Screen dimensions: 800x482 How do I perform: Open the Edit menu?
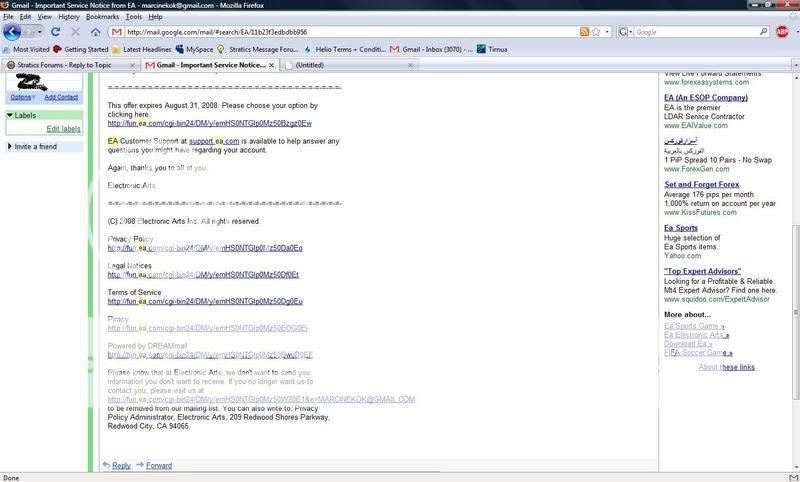click(26, 17)
